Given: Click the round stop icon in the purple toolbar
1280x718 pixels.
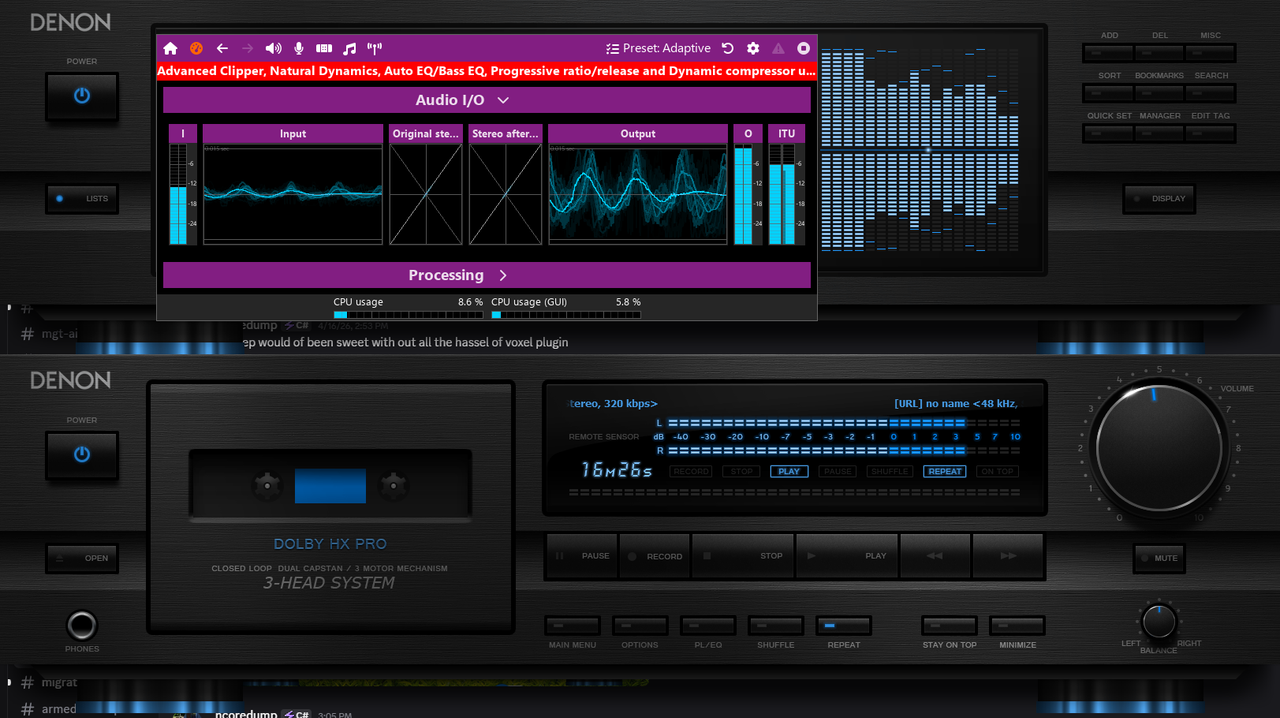Looking at the screenshot, I should click(803, 48).
